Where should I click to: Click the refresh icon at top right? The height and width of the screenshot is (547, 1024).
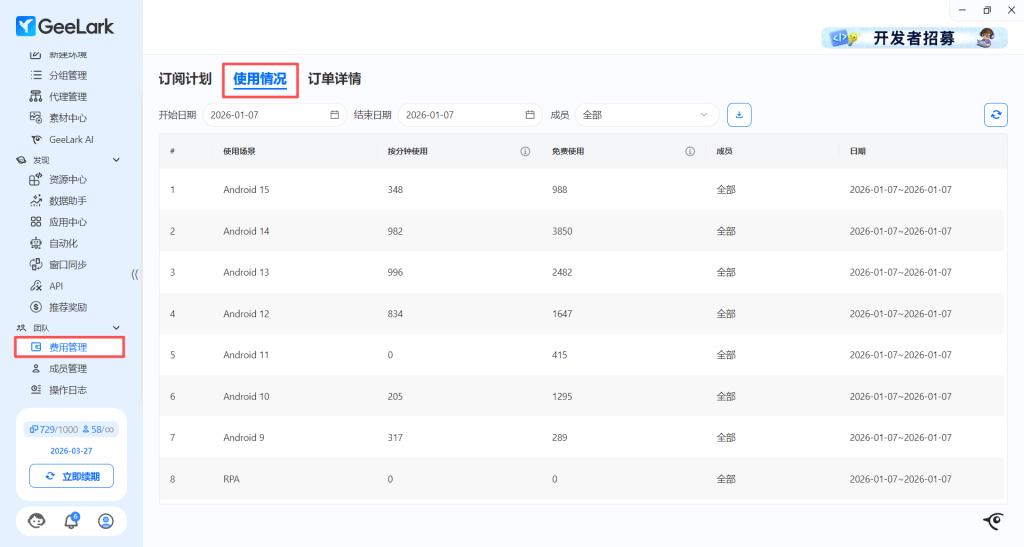[995, 115]
